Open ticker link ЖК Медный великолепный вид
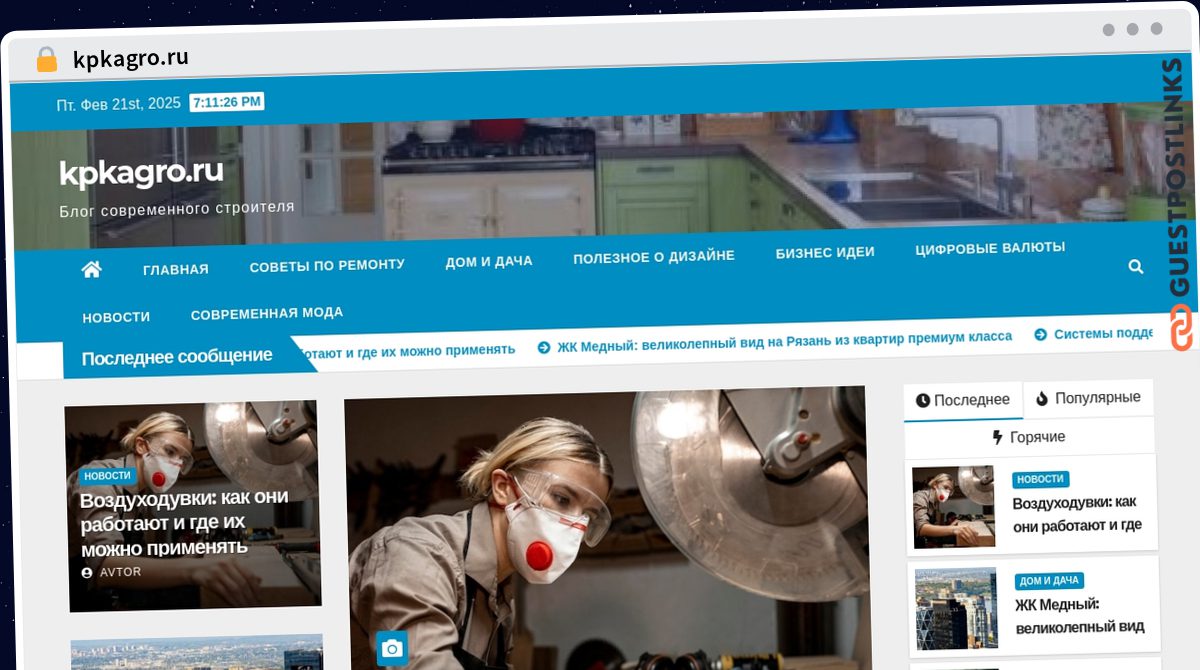This screenshot has height=670, width=1200. tap(784, 342)
